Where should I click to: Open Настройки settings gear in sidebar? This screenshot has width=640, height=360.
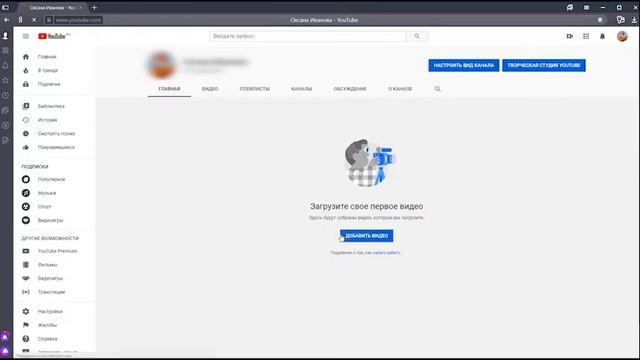(55, 311)
